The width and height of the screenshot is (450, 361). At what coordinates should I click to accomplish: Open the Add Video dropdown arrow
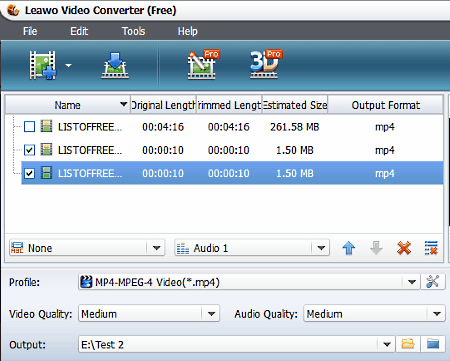(x=68, y=65)
